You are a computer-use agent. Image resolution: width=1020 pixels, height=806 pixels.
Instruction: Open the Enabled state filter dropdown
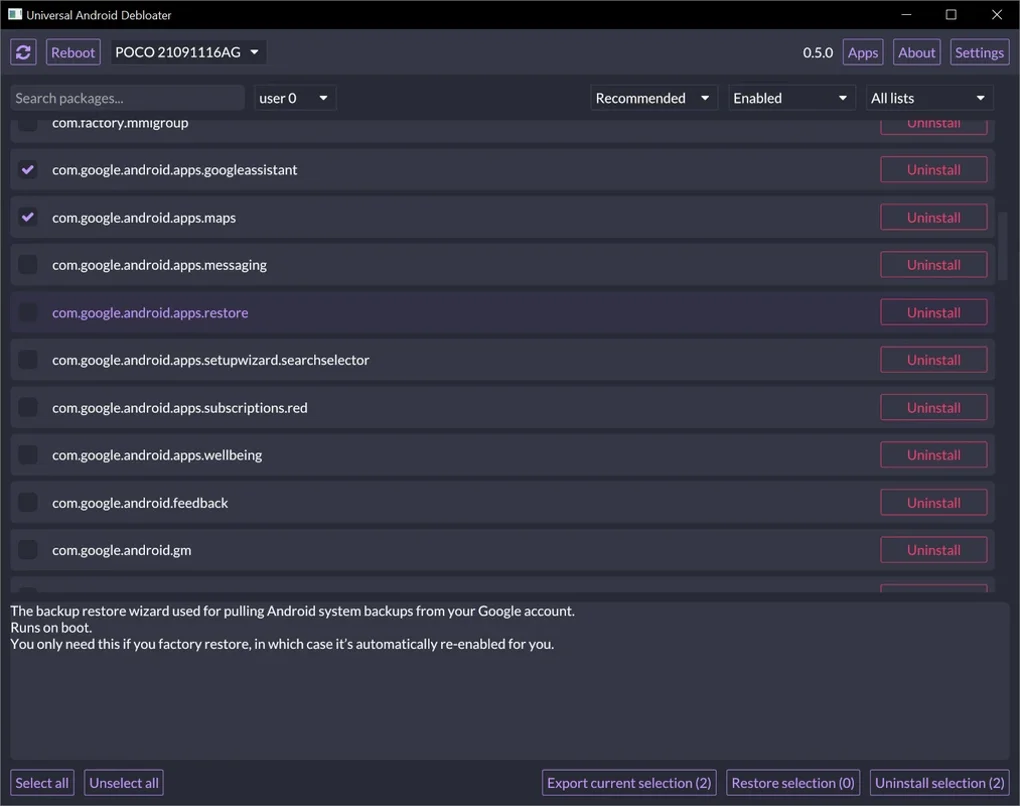[790, 98]
